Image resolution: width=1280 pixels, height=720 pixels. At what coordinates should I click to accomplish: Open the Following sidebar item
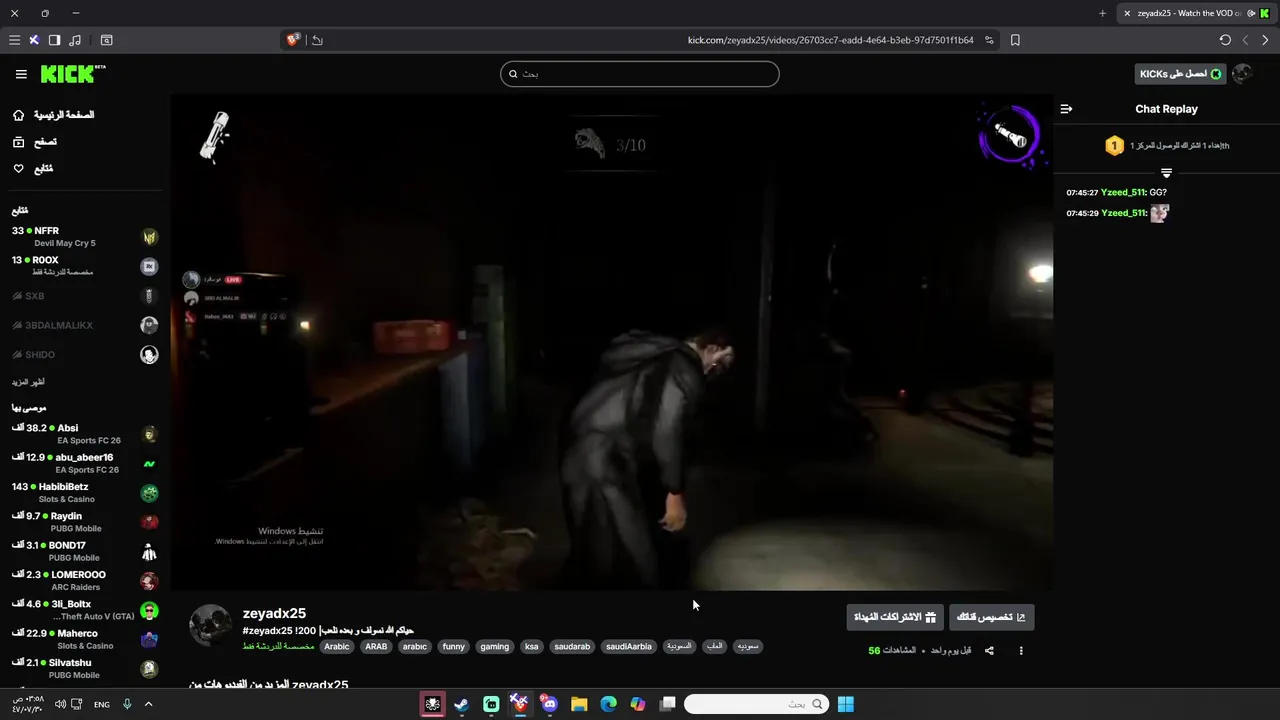tap(33, 169)
